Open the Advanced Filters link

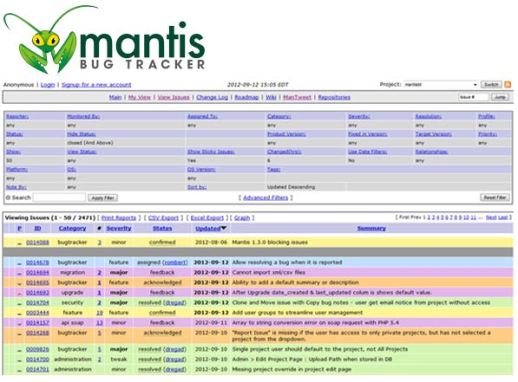click(x=265, y=198)
